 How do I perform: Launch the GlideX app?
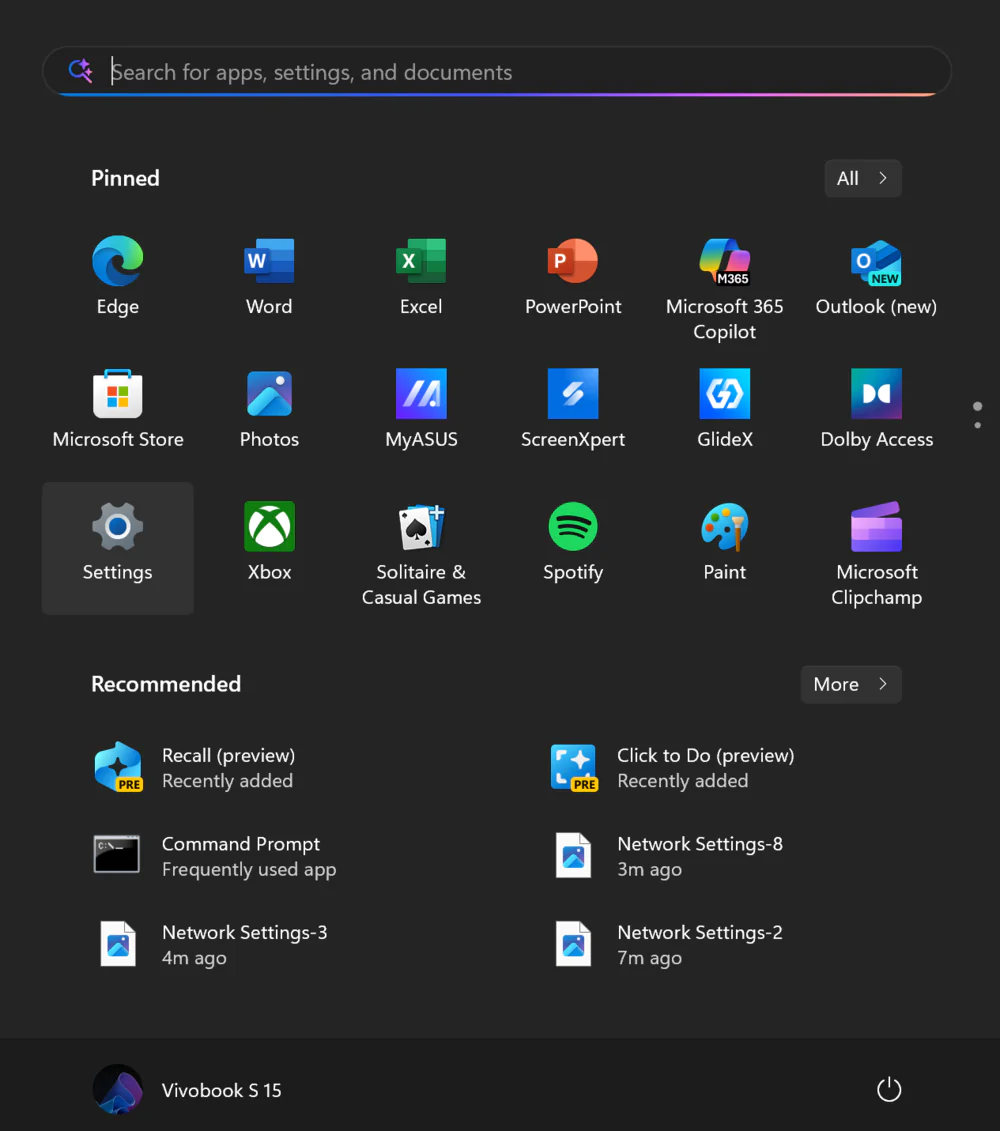pyautogui.click(x=724, y=409)
